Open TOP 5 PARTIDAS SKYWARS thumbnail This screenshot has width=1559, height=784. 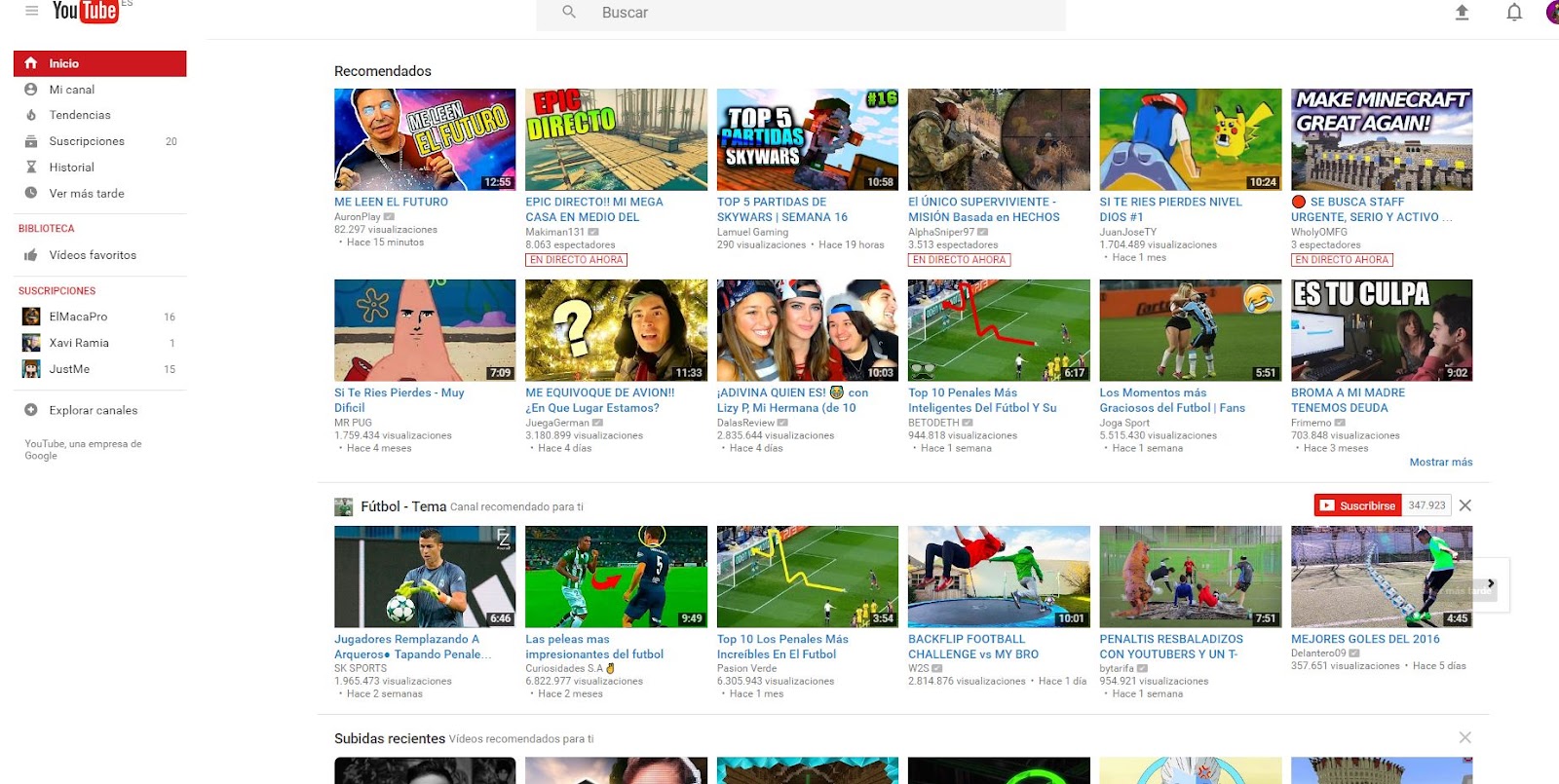(x=808, y=139)
